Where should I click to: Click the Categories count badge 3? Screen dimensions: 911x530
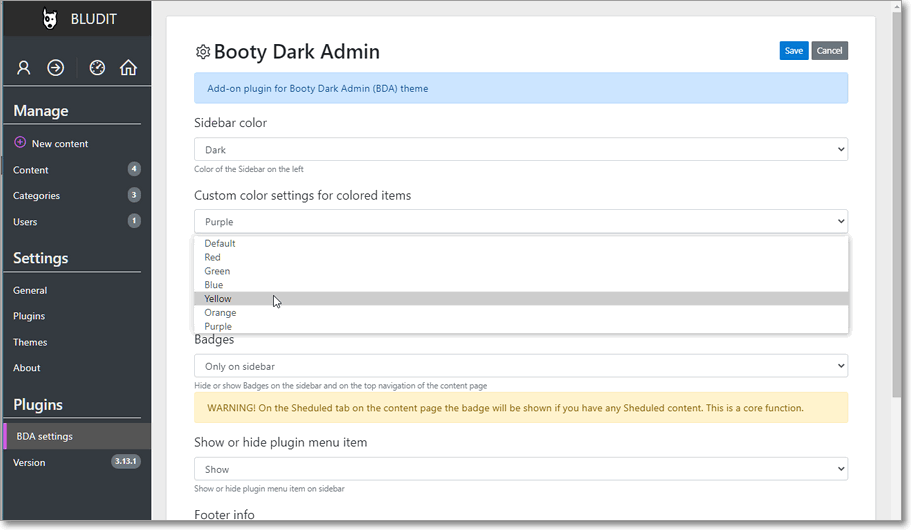coord(134,195)
